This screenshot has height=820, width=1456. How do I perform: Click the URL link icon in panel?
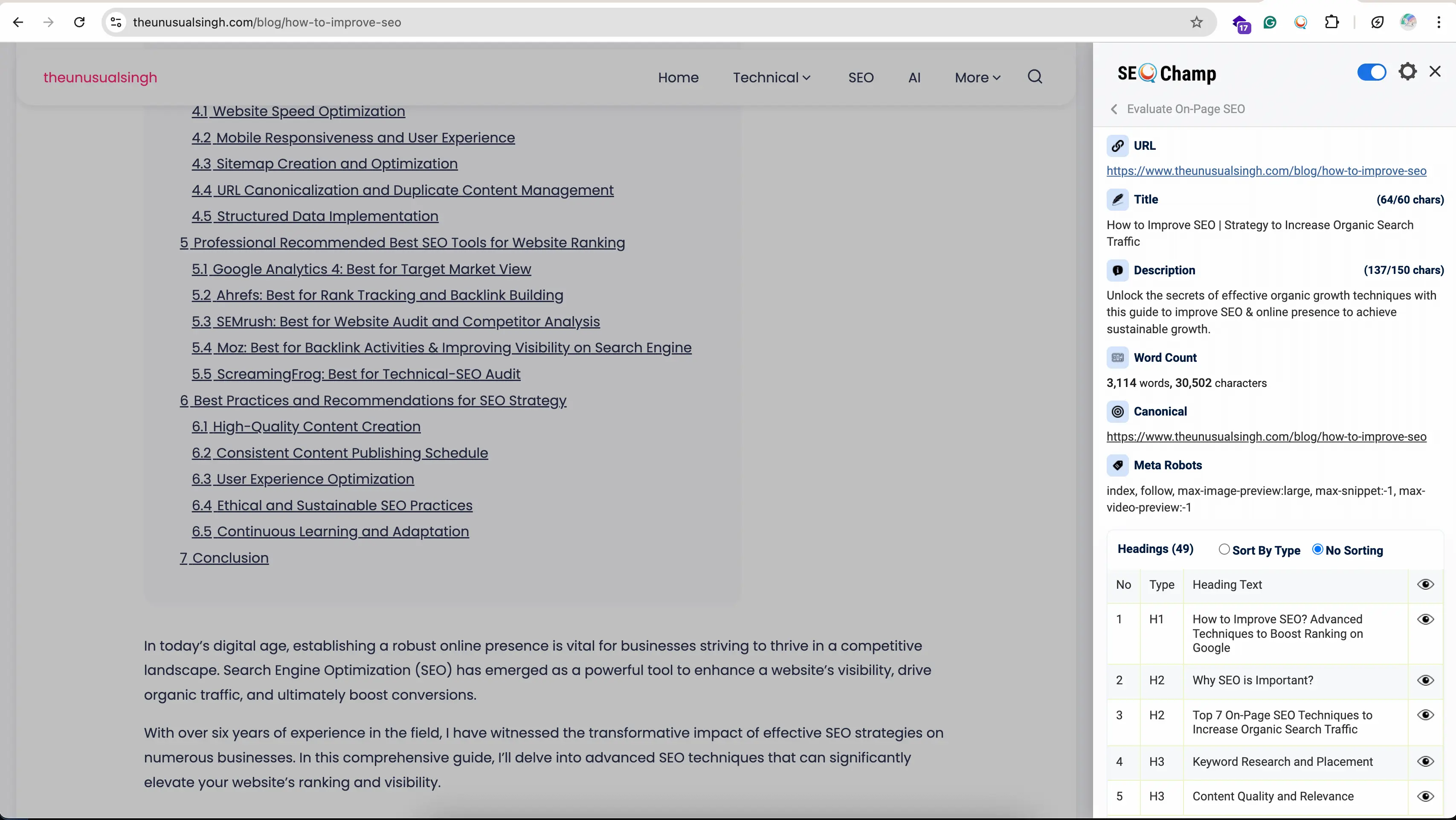coord(1117,145)
